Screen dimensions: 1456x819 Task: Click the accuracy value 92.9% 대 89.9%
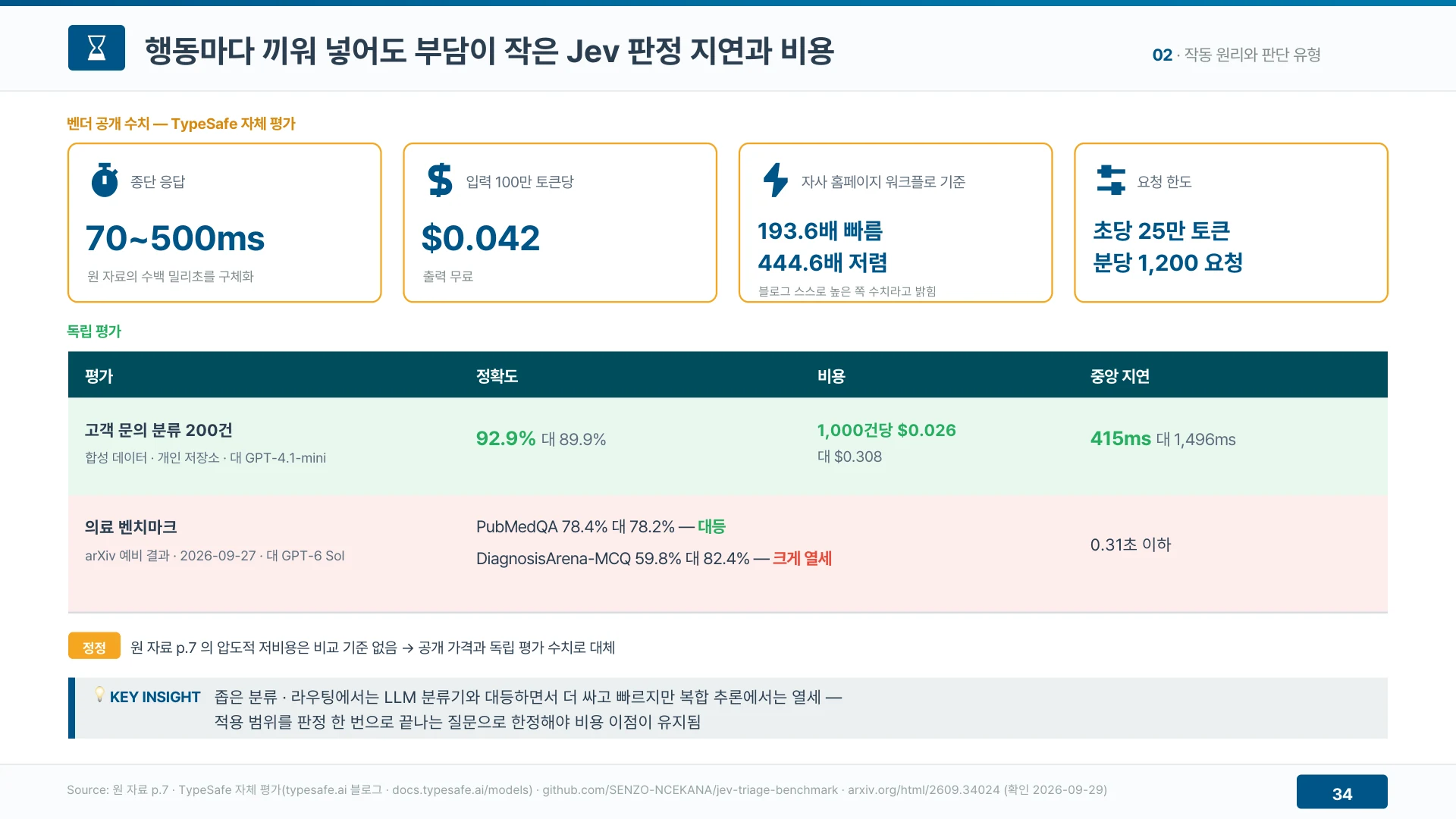point(541,438)
